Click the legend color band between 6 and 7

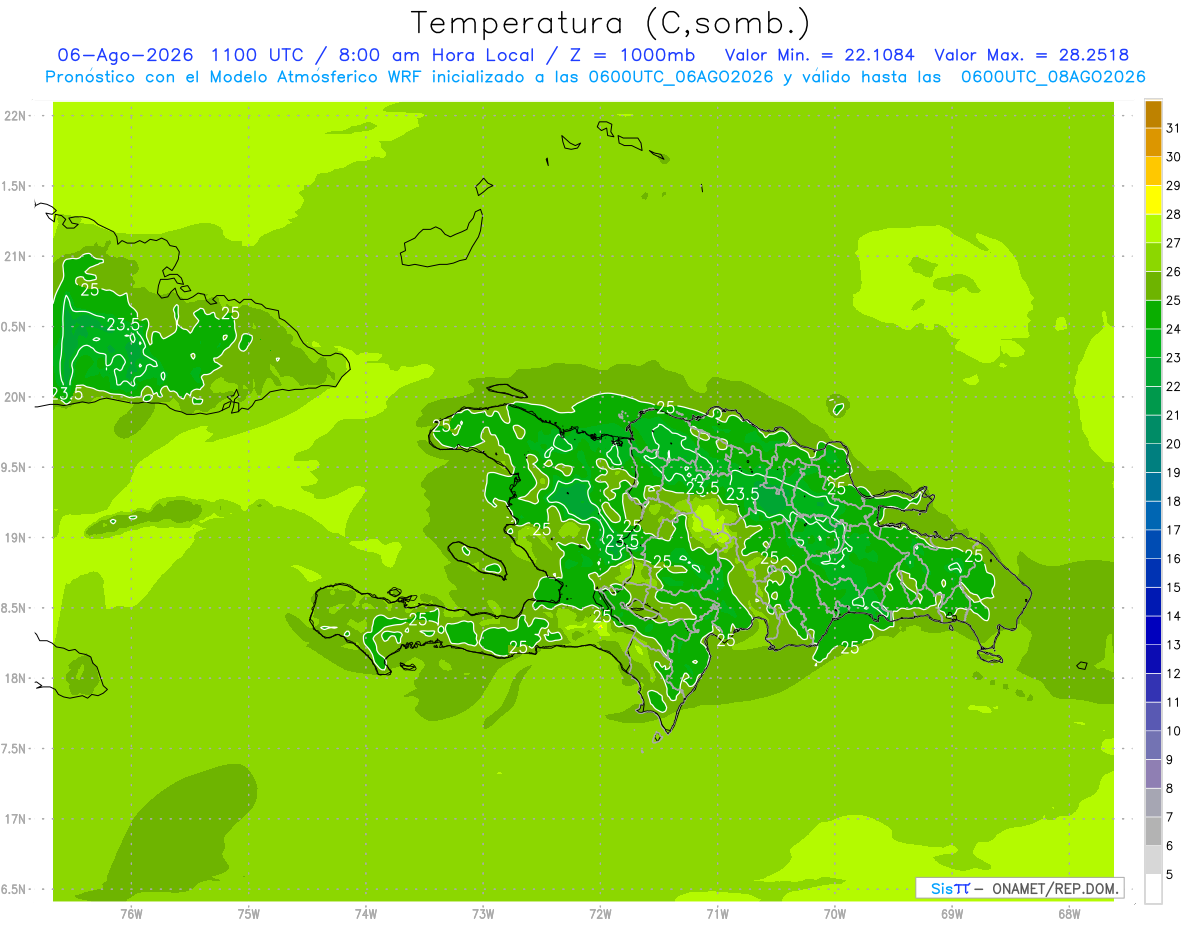tap(1153, 831)
